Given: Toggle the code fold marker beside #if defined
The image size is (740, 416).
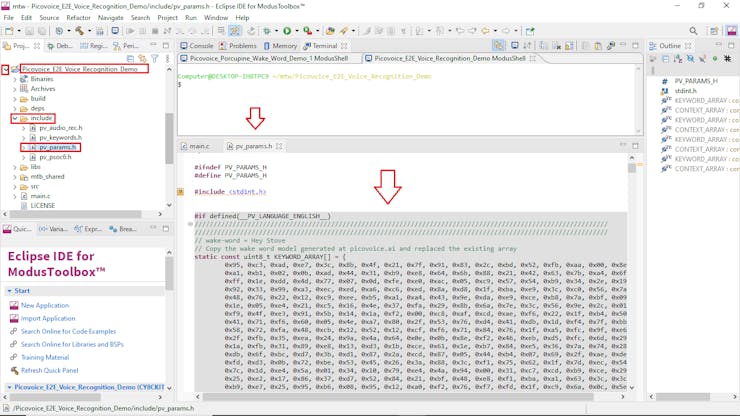Looking at the screenshot, I should click(190, 224).
